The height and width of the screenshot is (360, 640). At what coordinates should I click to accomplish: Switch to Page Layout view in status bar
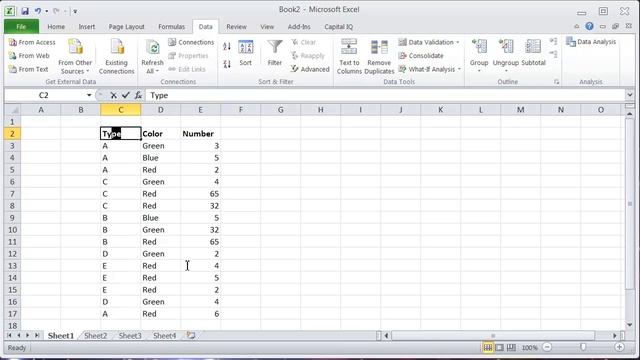pyautogui.click(x=500, y=348)
